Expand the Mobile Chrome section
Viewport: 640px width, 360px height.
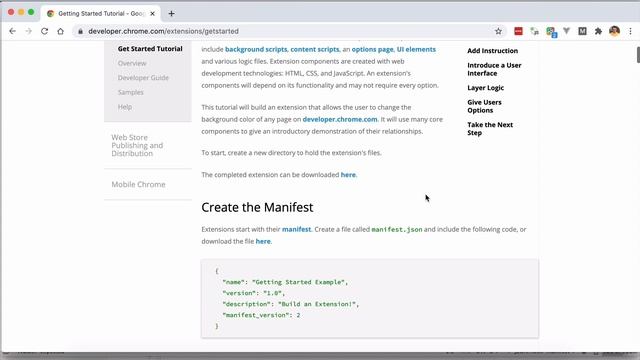pos(138,184)
